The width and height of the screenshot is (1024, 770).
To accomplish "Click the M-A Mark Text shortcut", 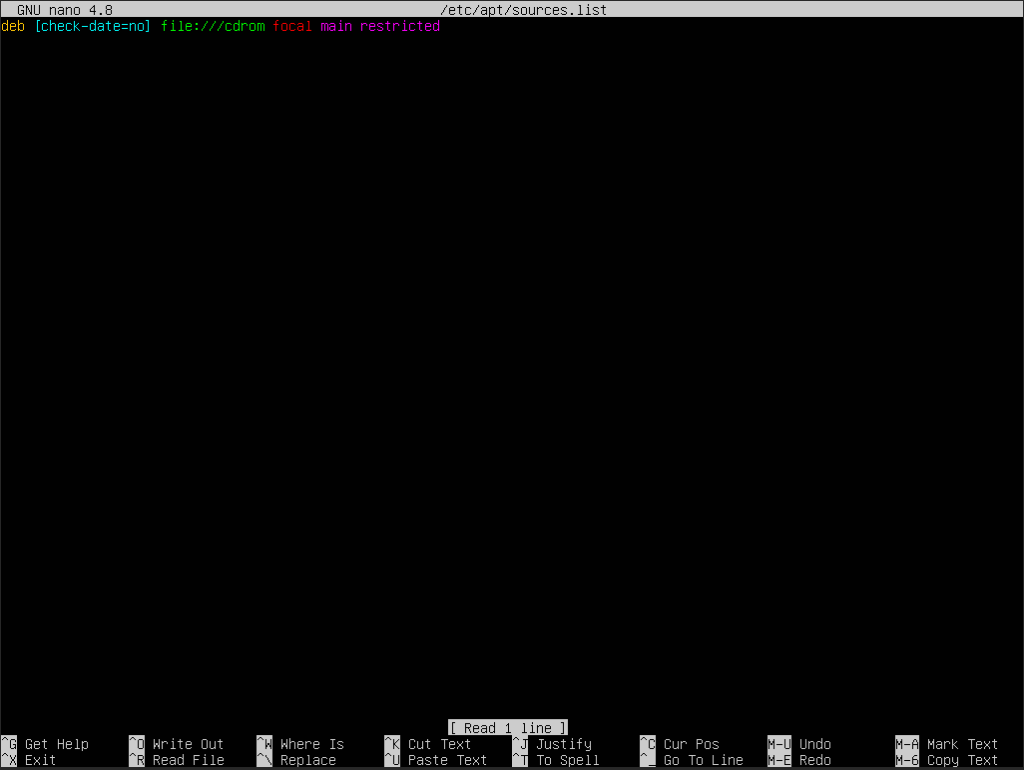I will tap(946, 744).
